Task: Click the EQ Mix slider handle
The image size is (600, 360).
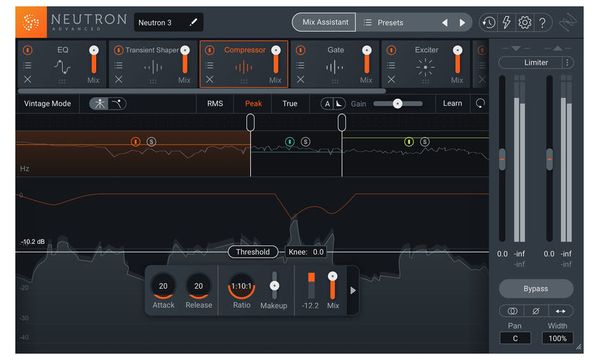Action: [94, 50]
